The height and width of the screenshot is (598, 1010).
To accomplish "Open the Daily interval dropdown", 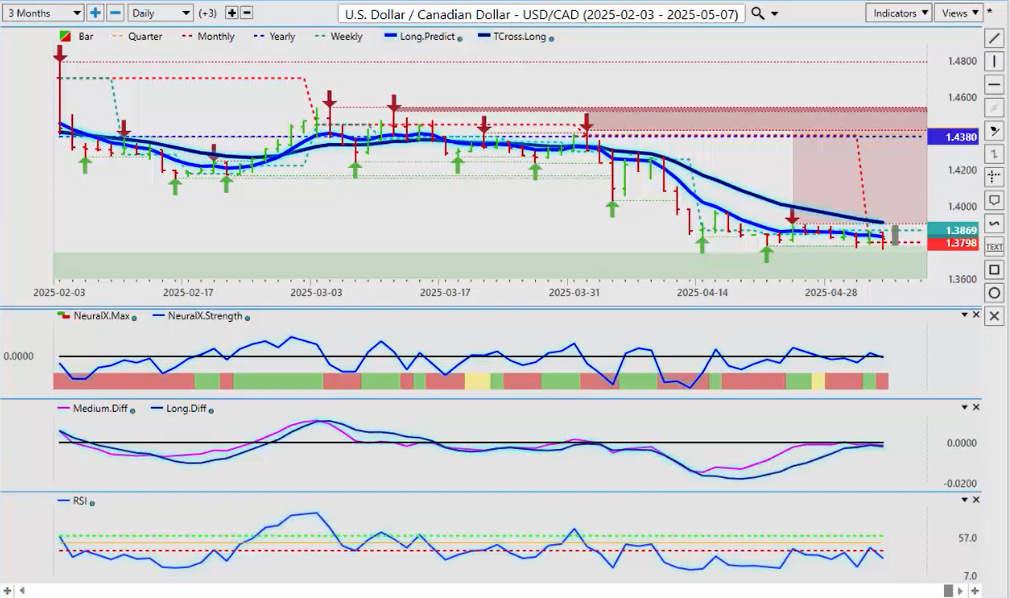I will 159,13.
